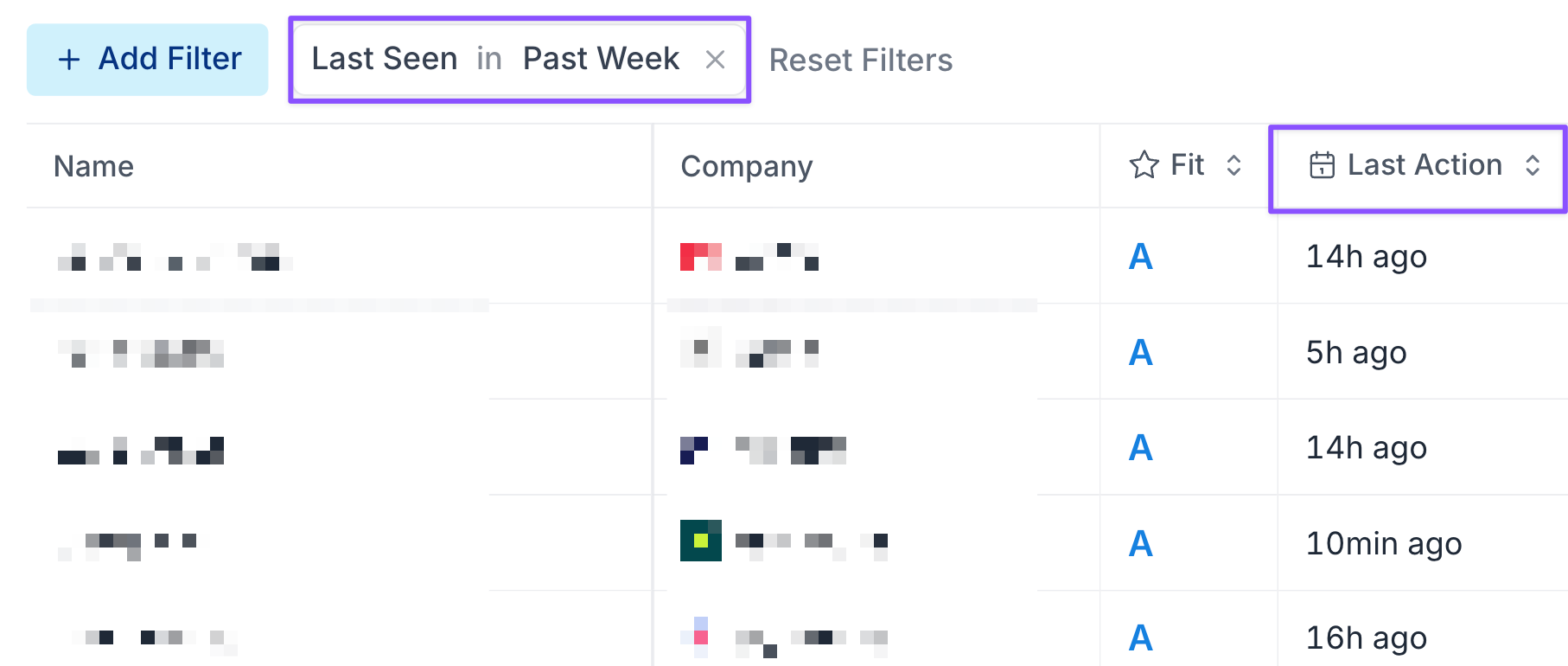This screenshot has width=1568, height=666.
Task: Click the green square company logo
Action: tap(700, 541)
